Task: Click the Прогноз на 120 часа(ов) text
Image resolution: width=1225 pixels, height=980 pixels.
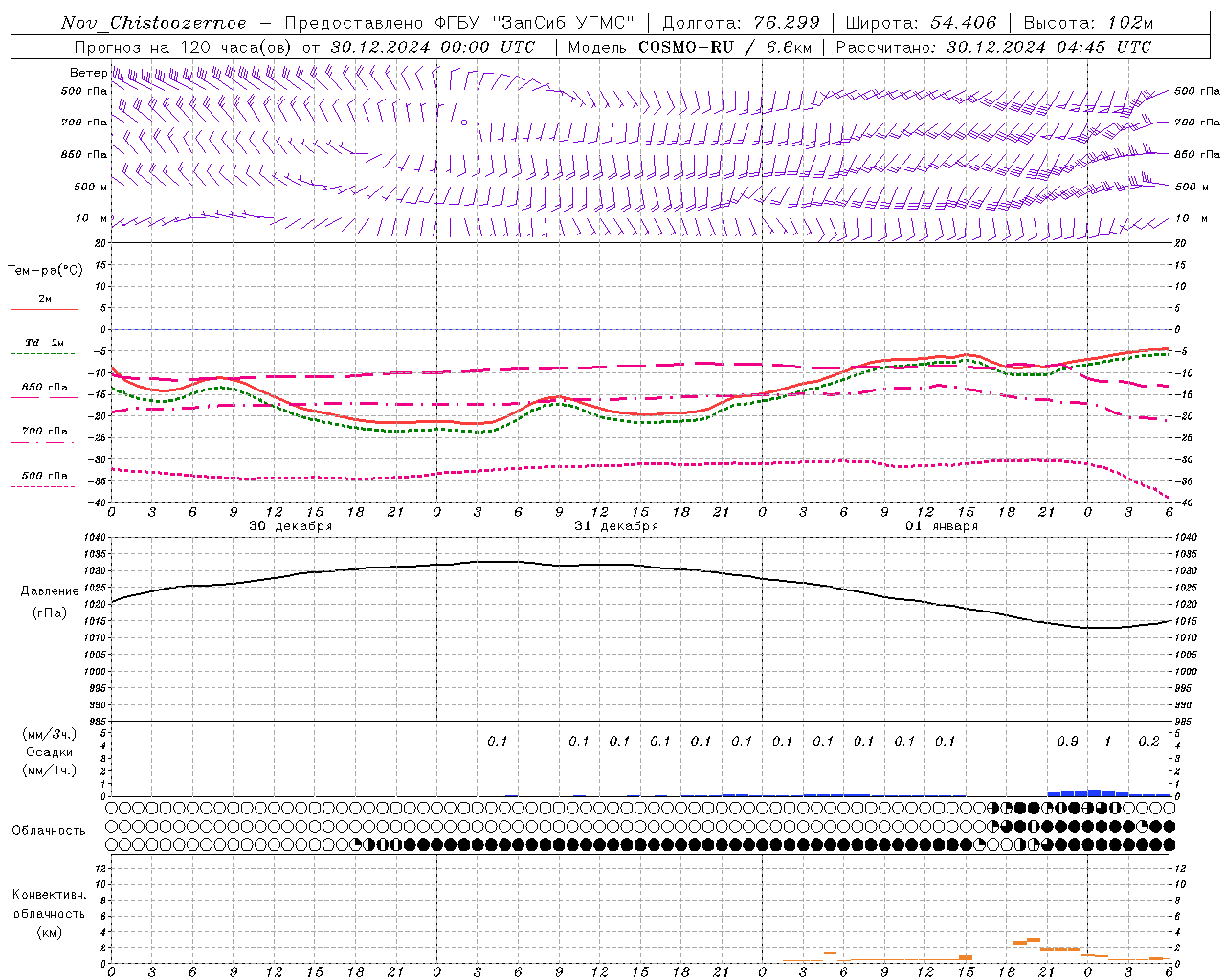Action: (x=185, y=47)
